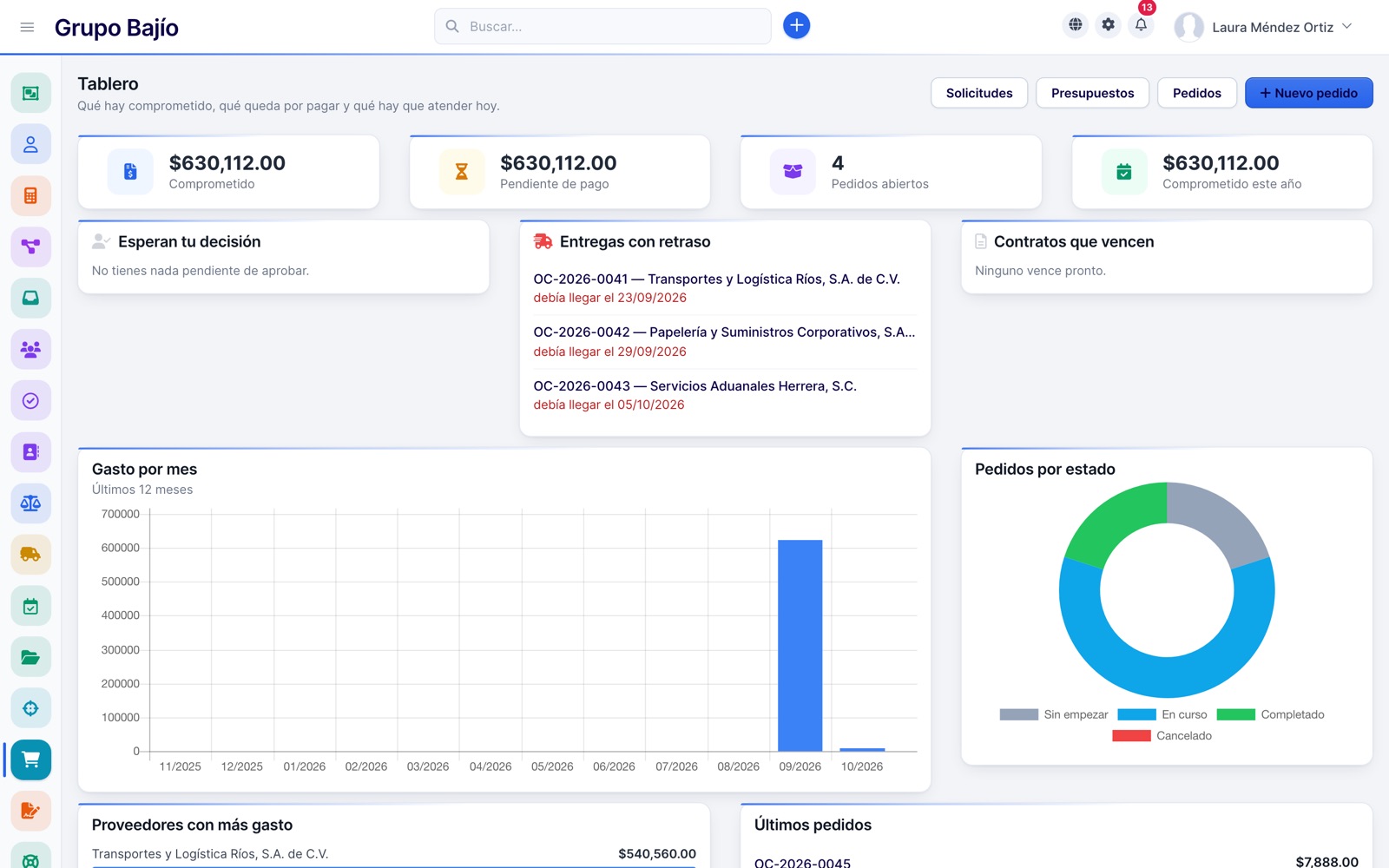Open delayed order OC-2026-0042 Papelería y Suministros
Image resolution: width=1389 pixels, height=868 pixels.
pos(724,332)
